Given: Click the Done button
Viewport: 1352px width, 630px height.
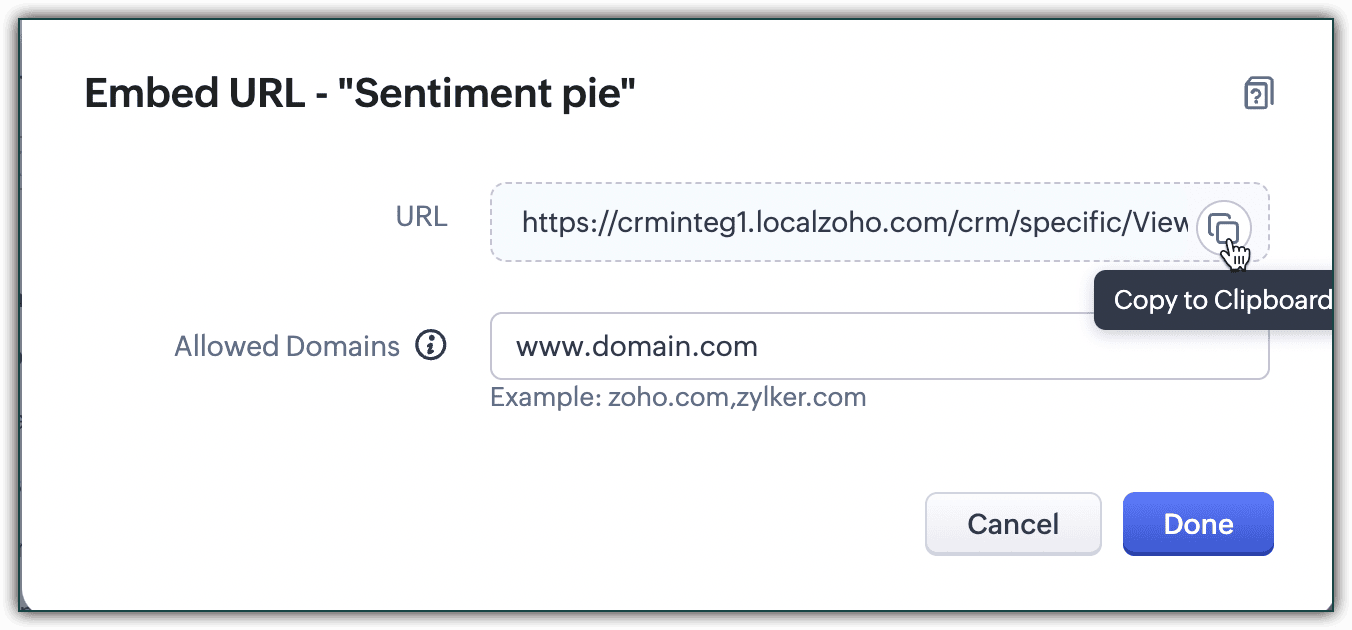Looking at the screenshot, I should tap(1198, 524).
